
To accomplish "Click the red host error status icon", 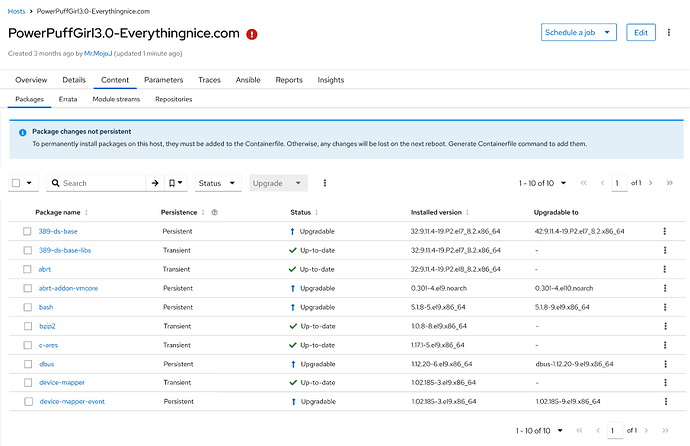I will [252, 34].
